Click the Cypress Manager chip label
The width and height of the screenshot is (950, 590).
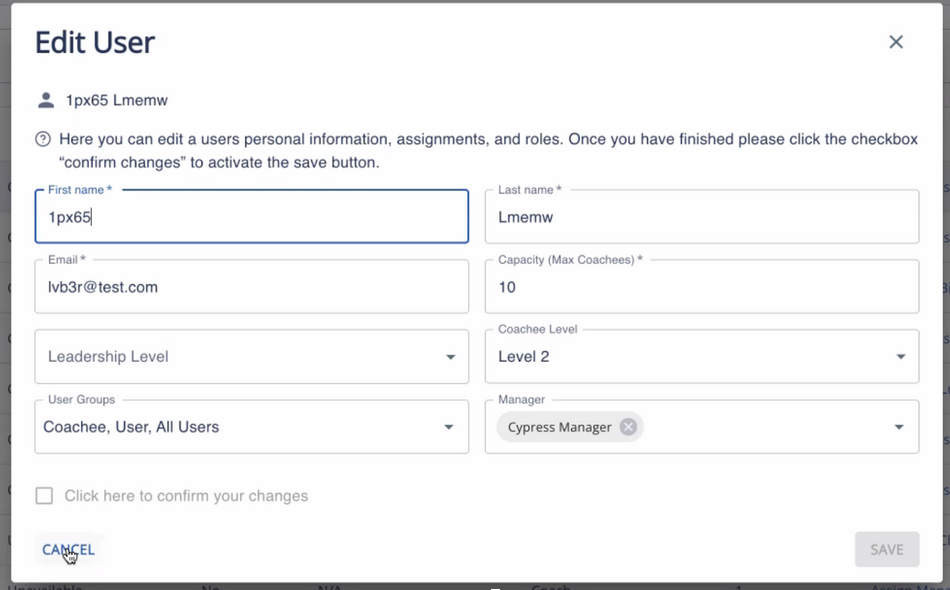[559, 427]
